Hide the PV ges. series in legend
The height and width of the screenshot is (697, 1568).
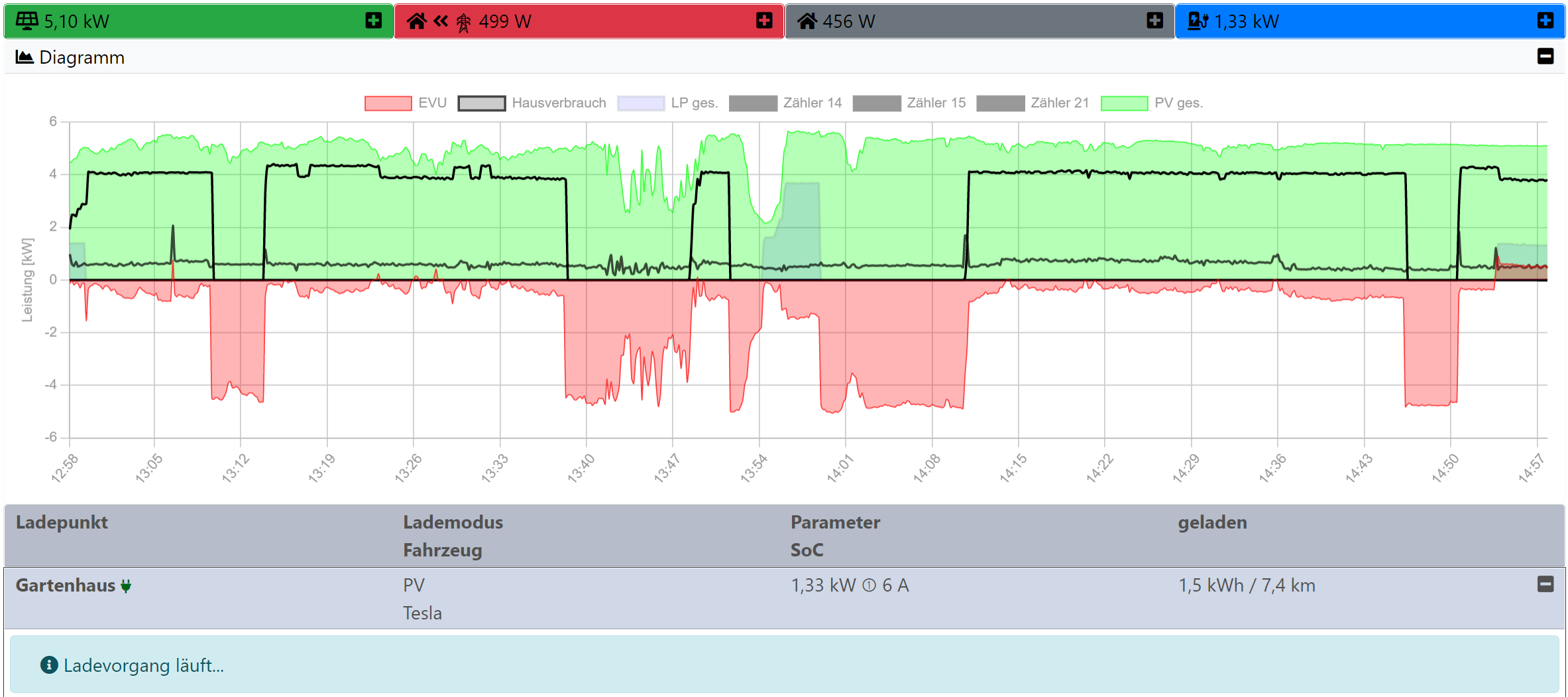[1152, 103]
